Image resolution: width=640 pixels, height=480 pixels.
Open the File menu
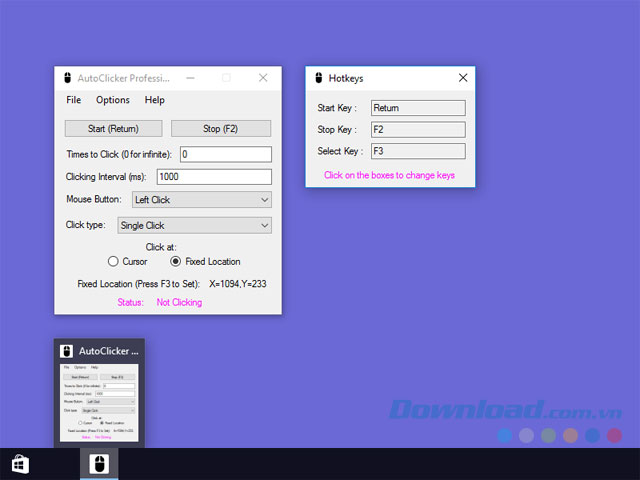74,100
